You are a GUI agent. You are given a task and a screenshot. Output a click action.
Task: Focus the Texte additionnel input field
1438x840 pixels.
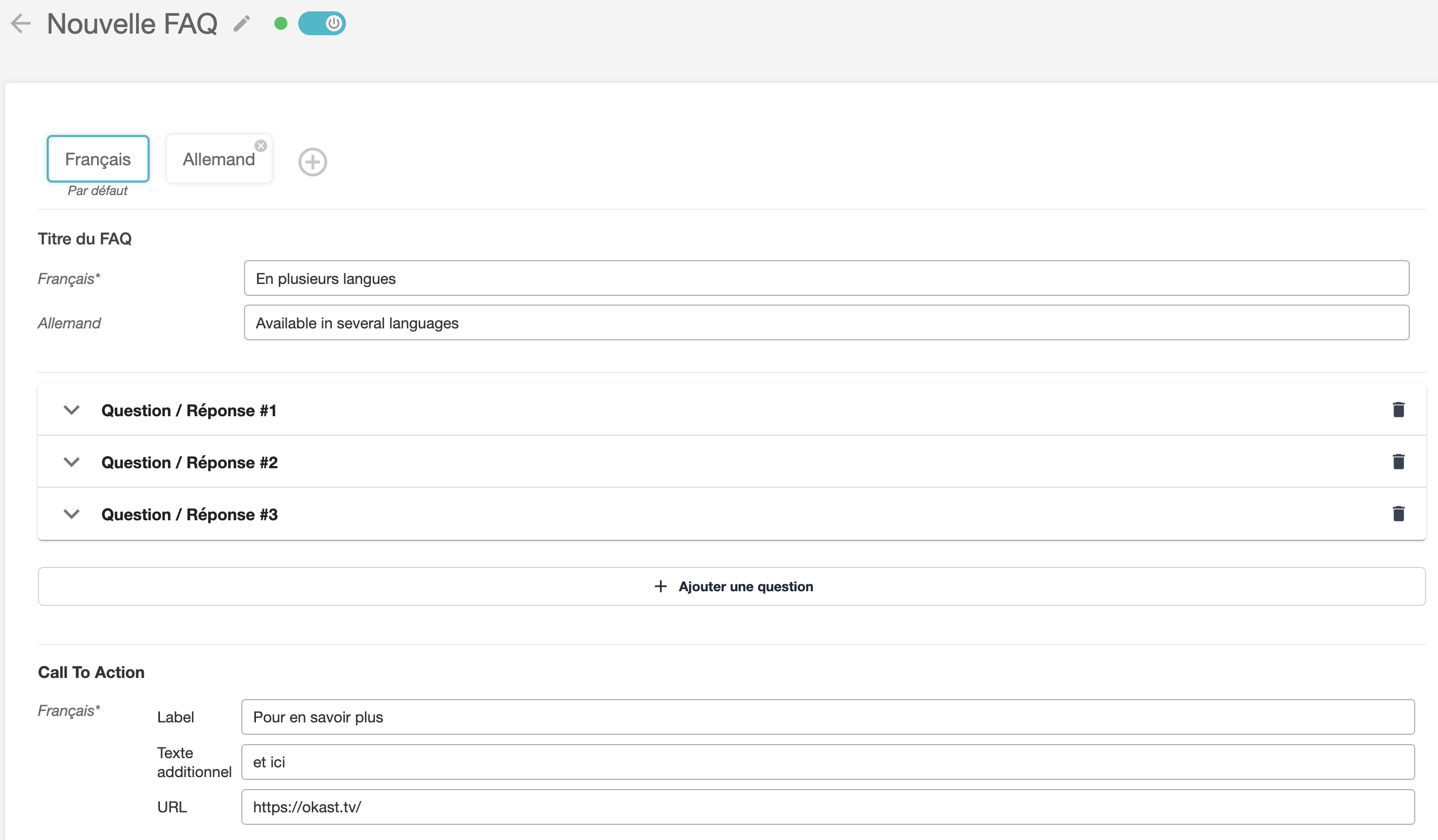tap(827, 762)
